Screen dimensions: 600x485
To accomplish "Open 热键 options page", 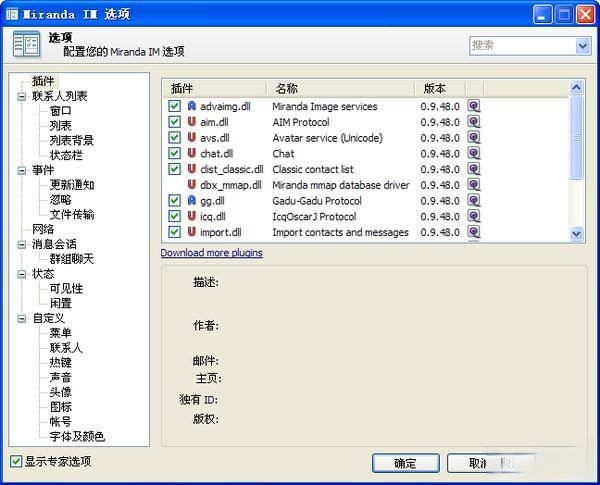I will coord(60,363).
